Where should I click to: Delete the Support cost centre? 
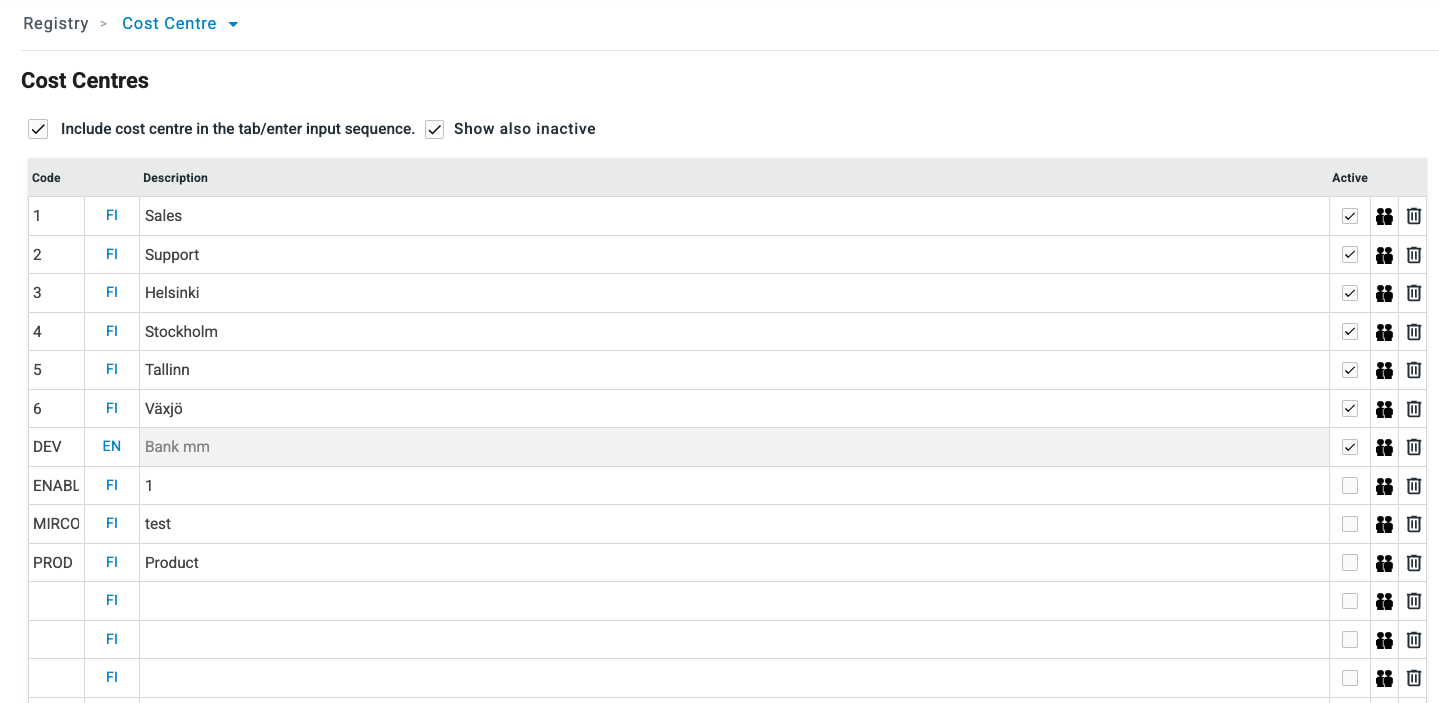1414,255
